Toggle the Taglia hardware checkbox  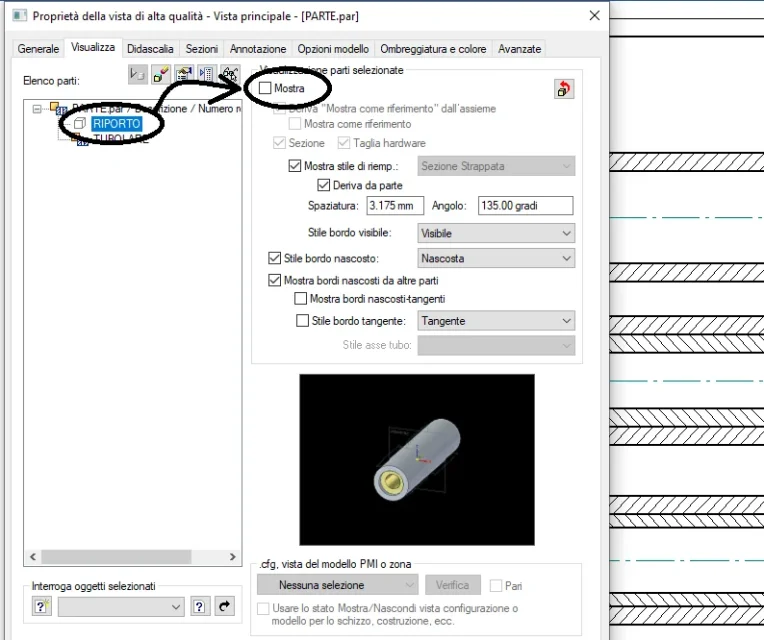[344, 143]
